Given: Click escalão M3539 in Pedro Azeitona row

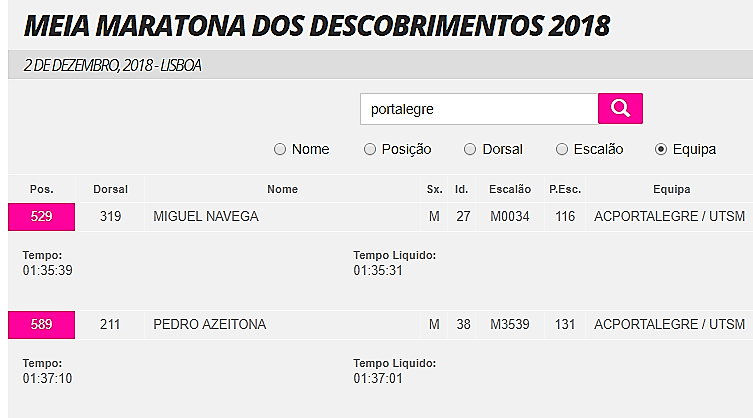Looking at the screenshot, I should click(x=509, y=324).
